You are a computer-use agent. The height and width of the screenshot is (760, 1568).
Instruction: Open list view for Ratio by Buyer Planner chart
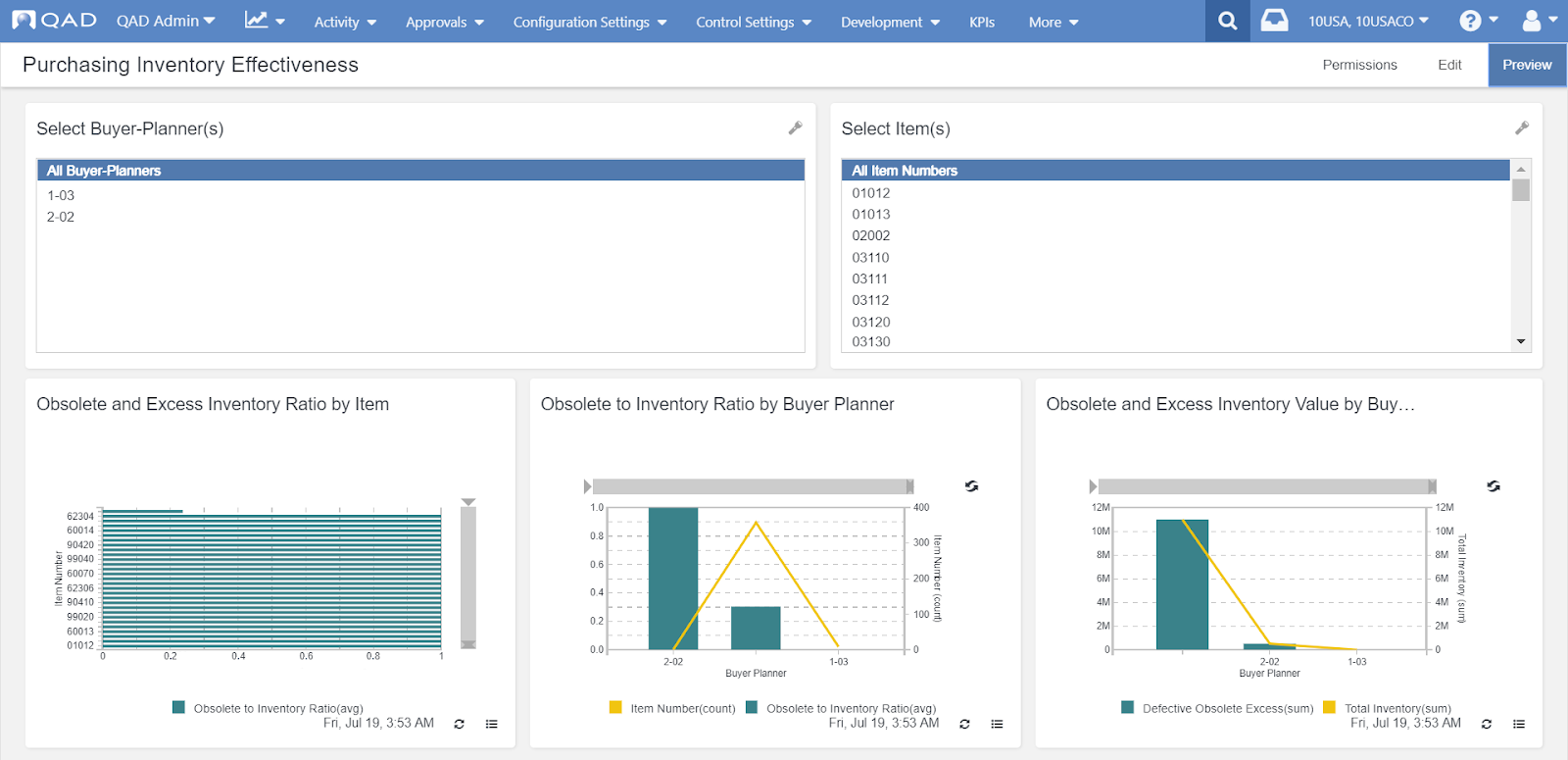[997, 724]
